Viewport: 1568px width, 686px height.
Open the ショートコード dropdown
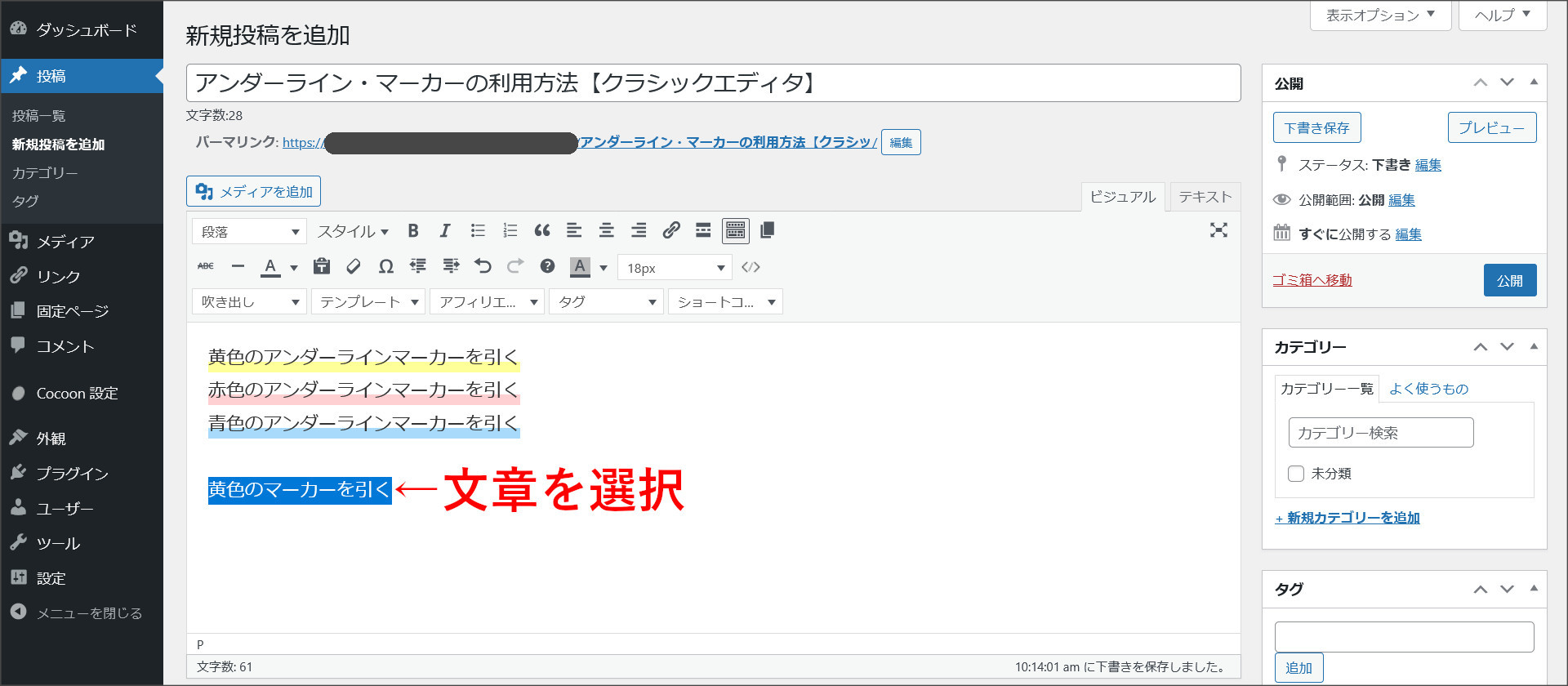click(x=725, y=302)
